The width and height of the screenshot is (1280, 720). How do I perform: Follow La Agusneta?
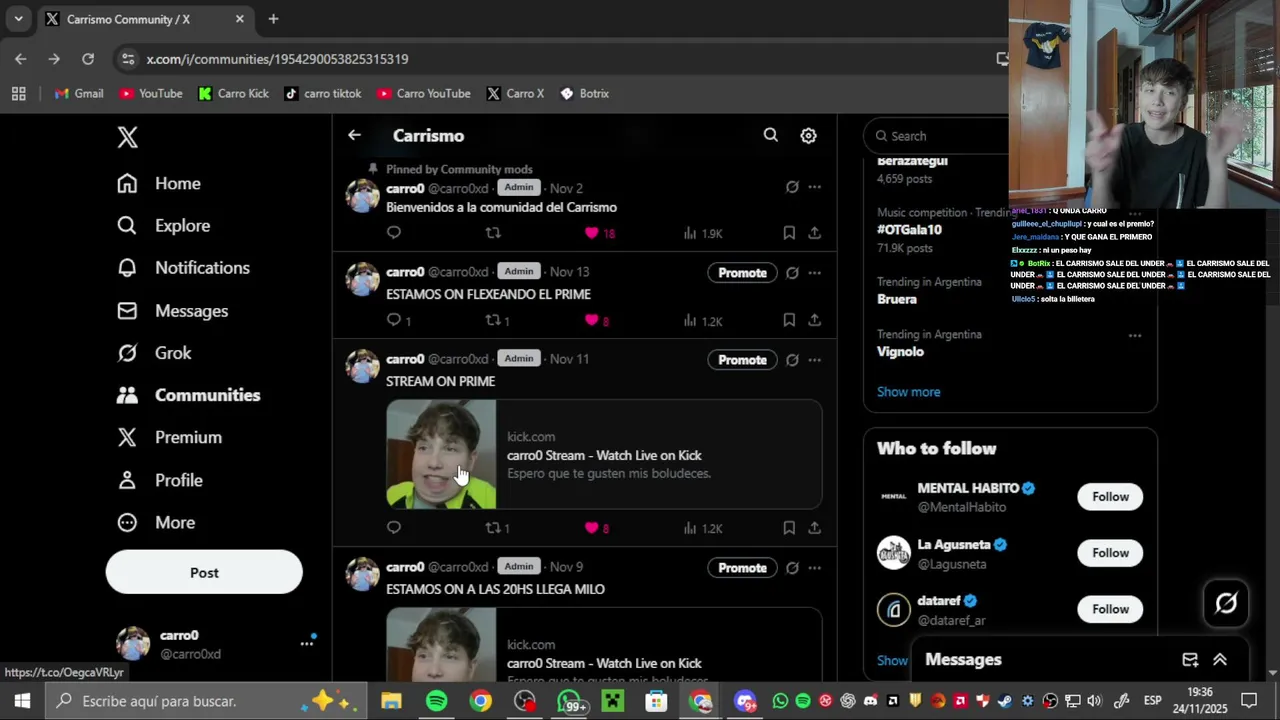tap(1110, 552)
